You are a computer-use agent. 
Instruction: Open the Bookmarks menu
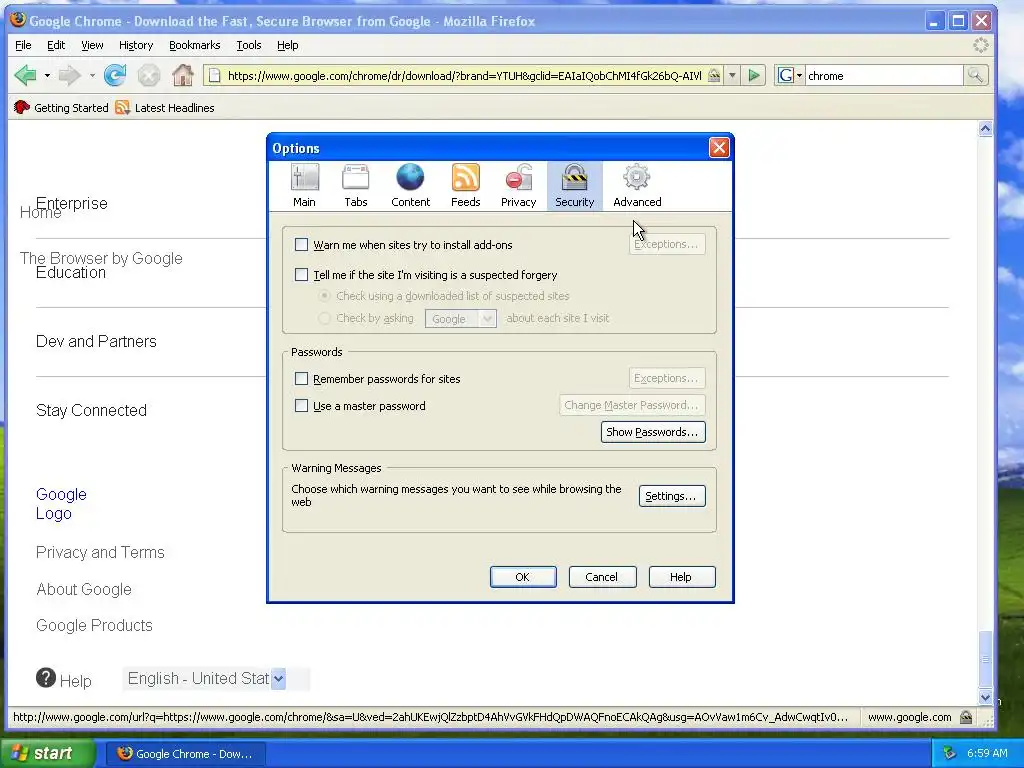[195, 45]
